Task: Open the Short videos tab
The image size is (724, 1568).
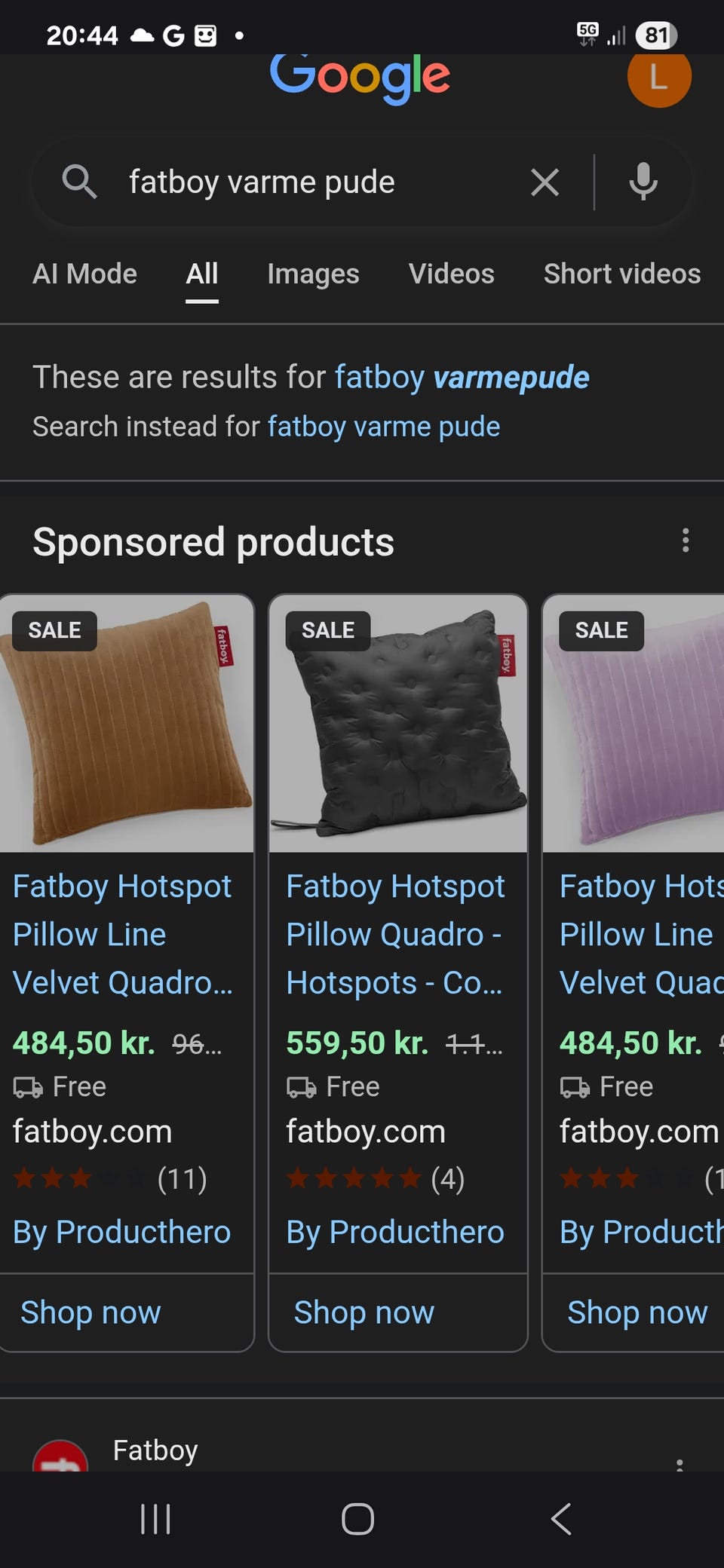Action: [622, 274]
